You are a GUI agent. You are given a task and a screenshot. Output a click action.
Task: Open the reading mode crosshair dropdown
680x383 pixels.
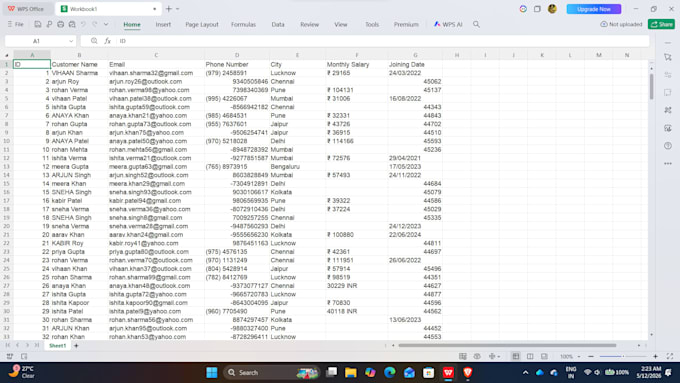click(494, 356)
